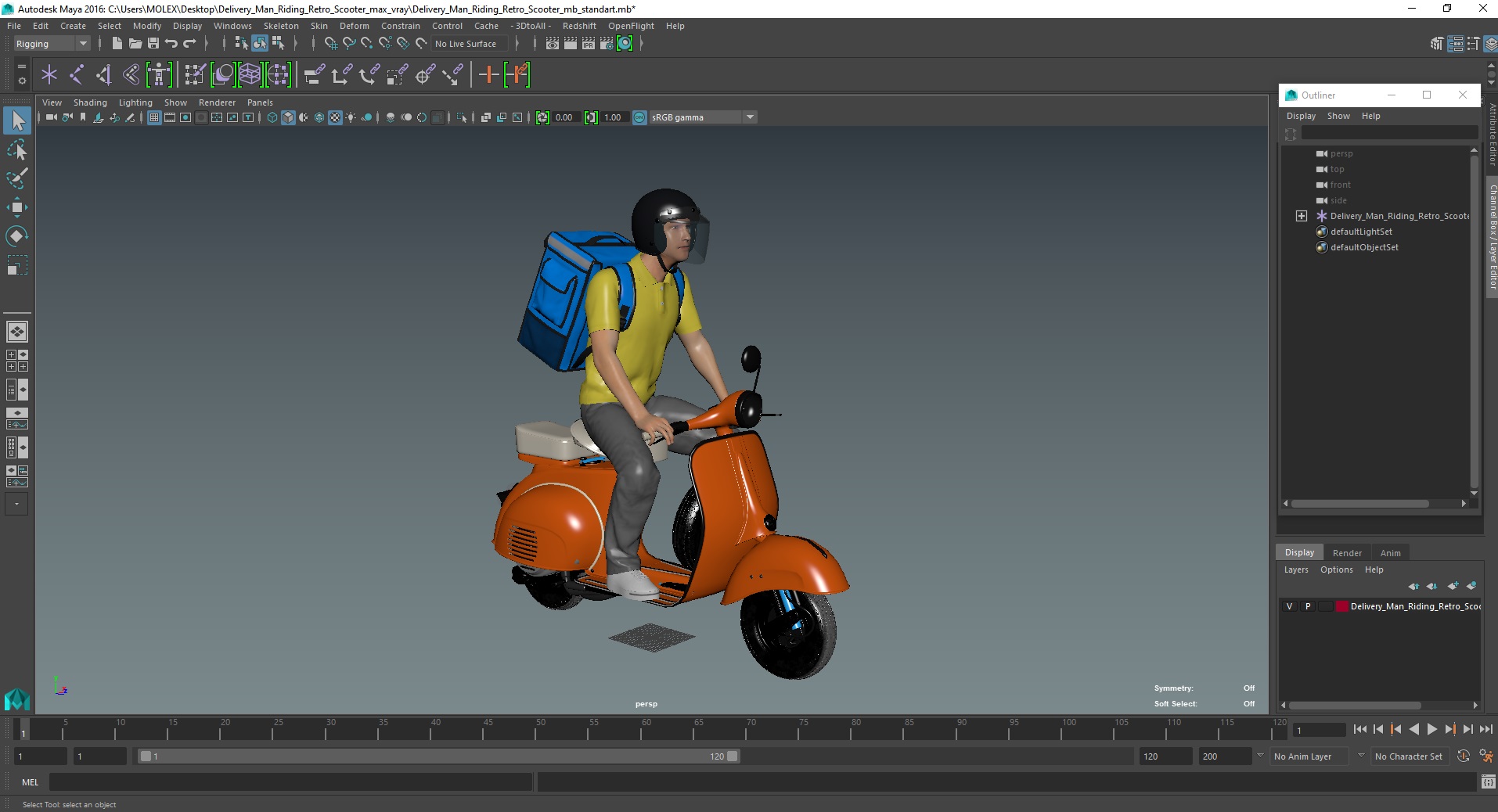This screenshot has height=812, width=1498.
Task: Toggle wireframe shading in viewport
Action: [x=272, y=117]
